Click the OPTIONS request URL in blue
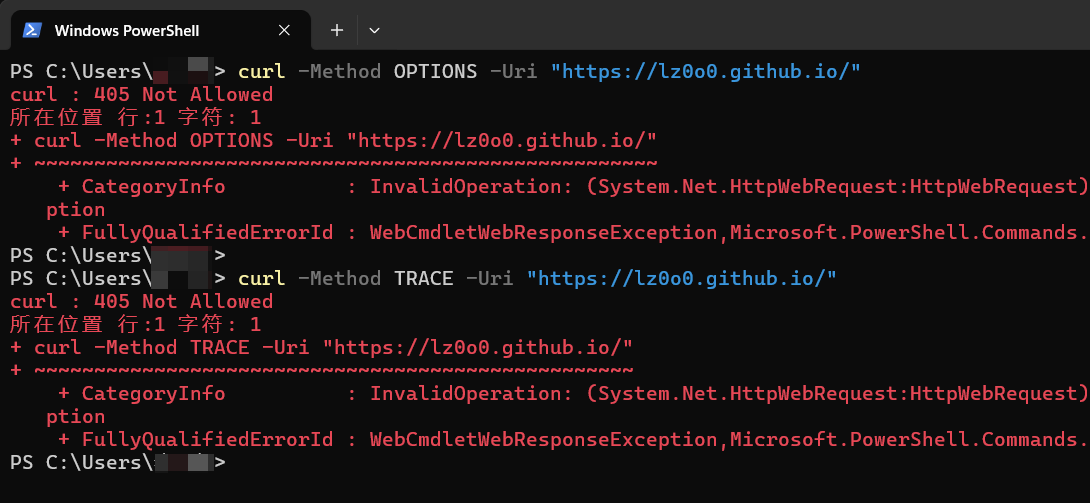The image size is (1090, 503). click(x=706, y=71)
